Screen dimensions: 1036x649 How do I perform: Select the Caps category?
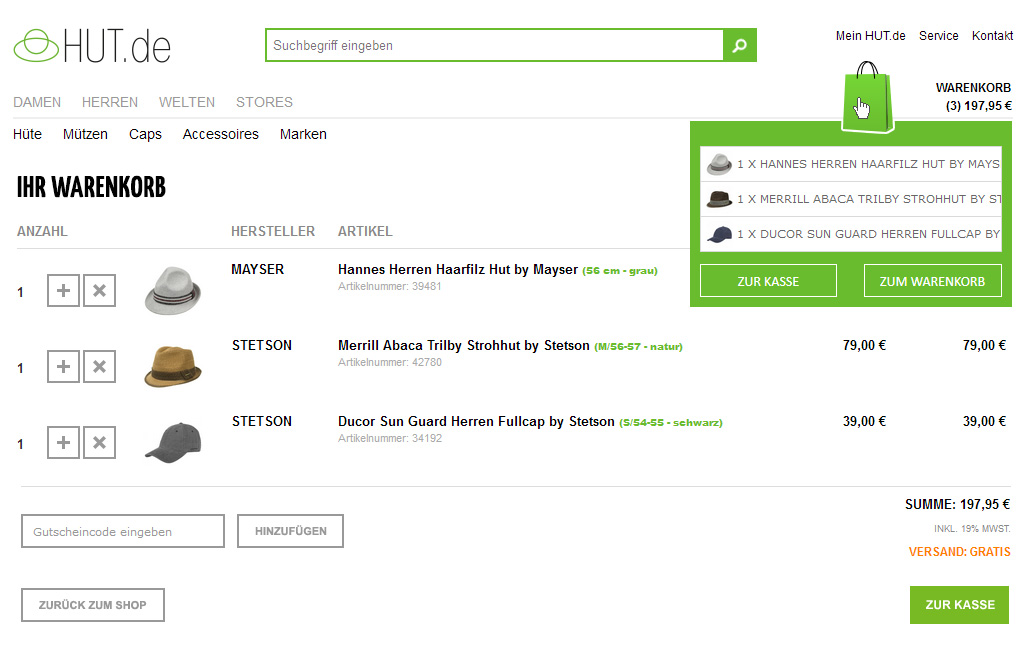pyautogui.click(x=145, y=134)
